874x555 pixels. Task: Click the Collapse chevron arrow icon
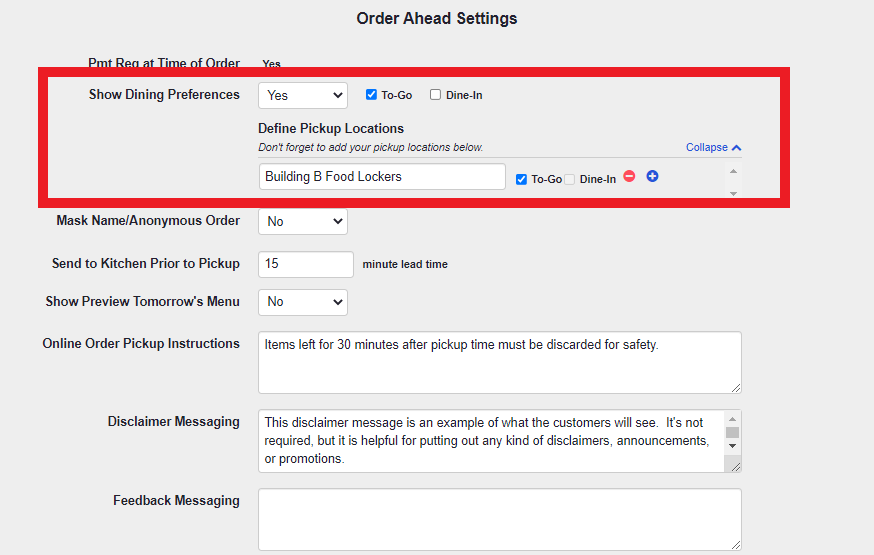737,148
